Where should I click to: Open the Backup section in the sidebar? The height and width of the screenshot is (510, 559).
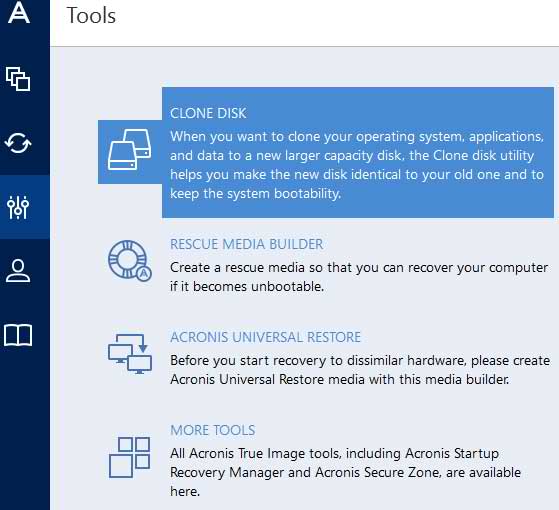[x=18, y=78]
